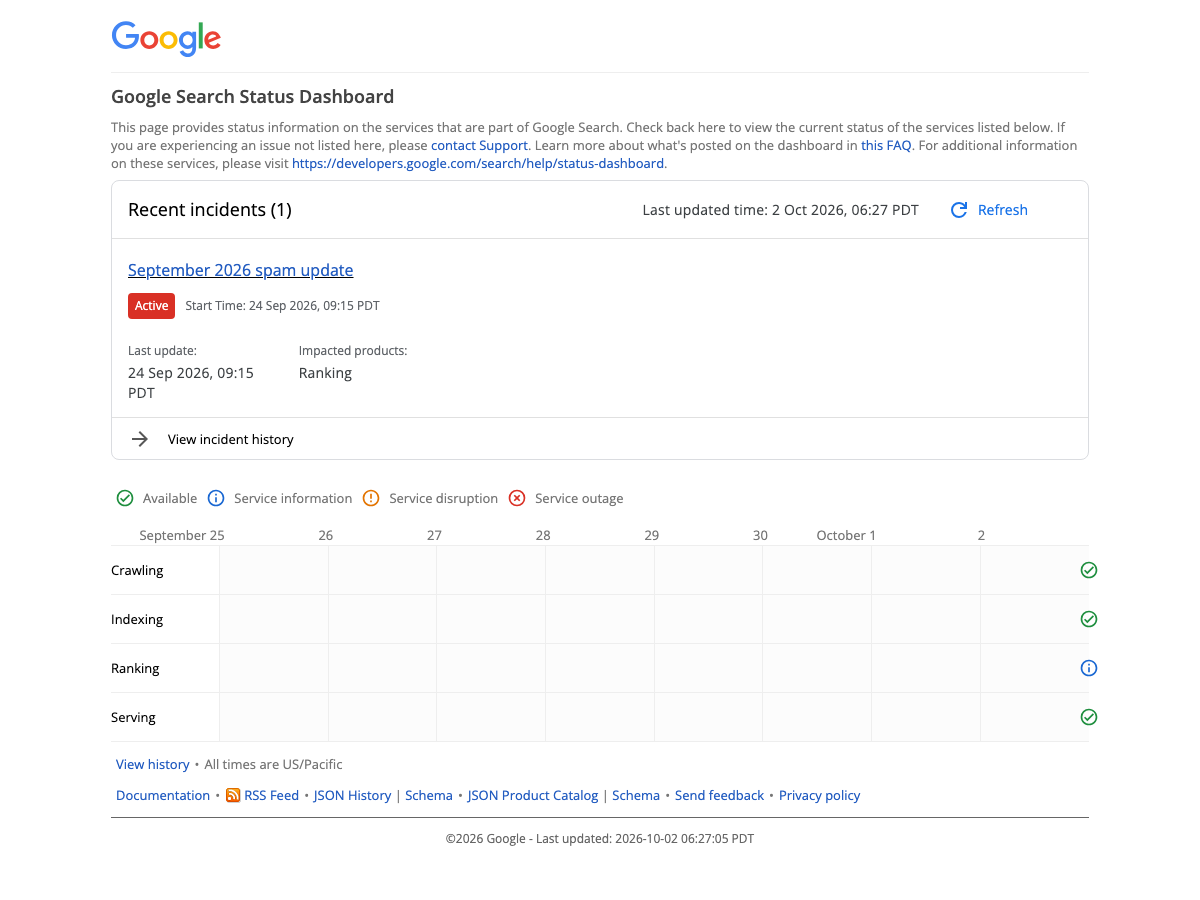Image resolution: width=1200 pixels, height=900 pixels.
Task: Click the green Available legend check icon
Action: point(125,498)
